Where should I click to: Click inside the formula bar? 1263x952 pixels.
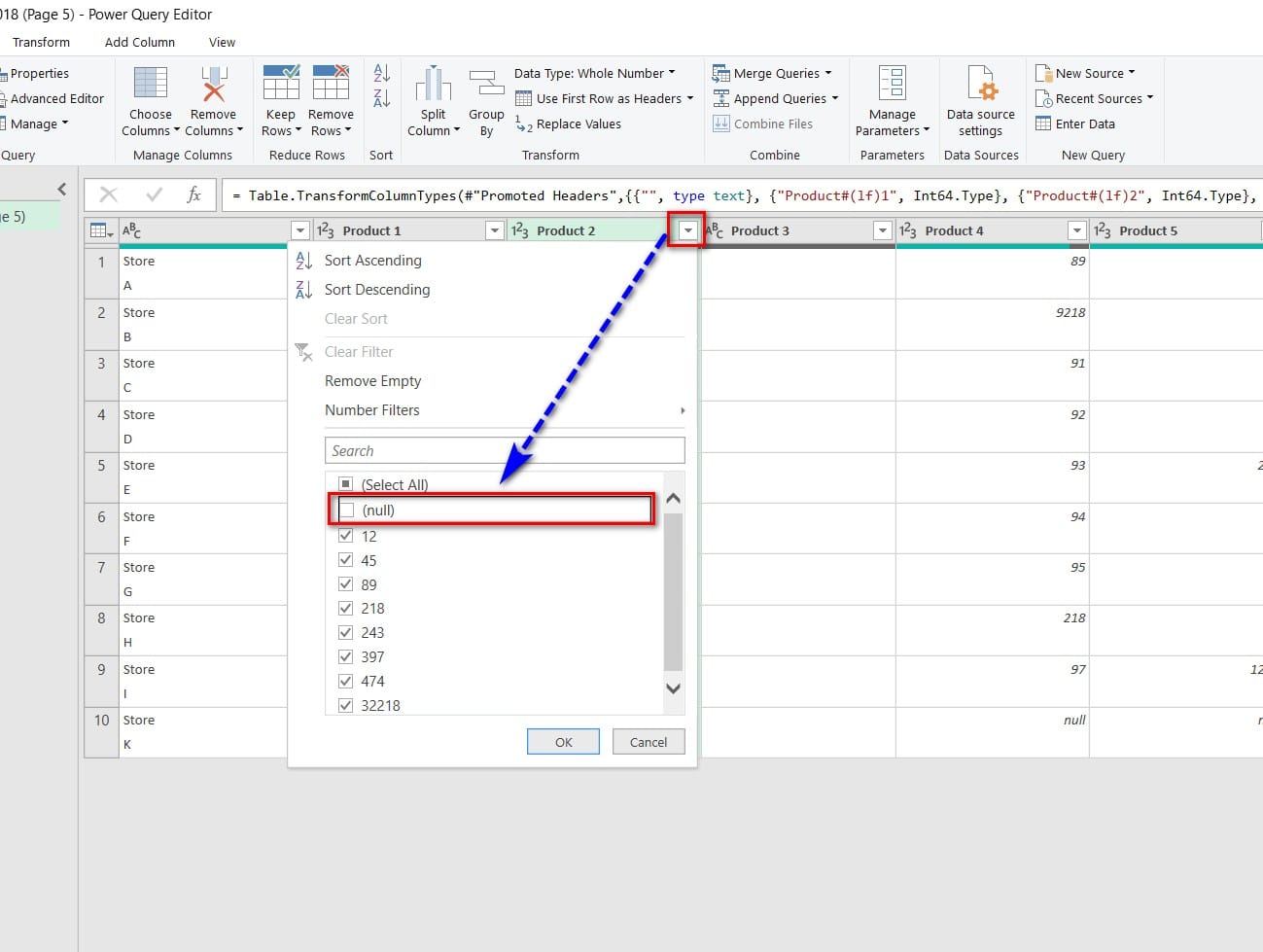click(x=745, y=195)
